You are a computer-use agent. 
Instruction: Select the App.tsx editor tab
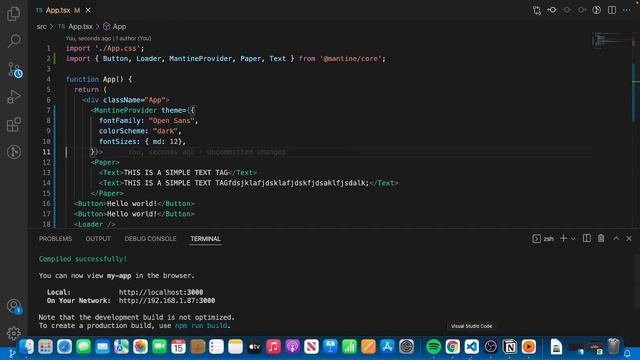[63, 10]
